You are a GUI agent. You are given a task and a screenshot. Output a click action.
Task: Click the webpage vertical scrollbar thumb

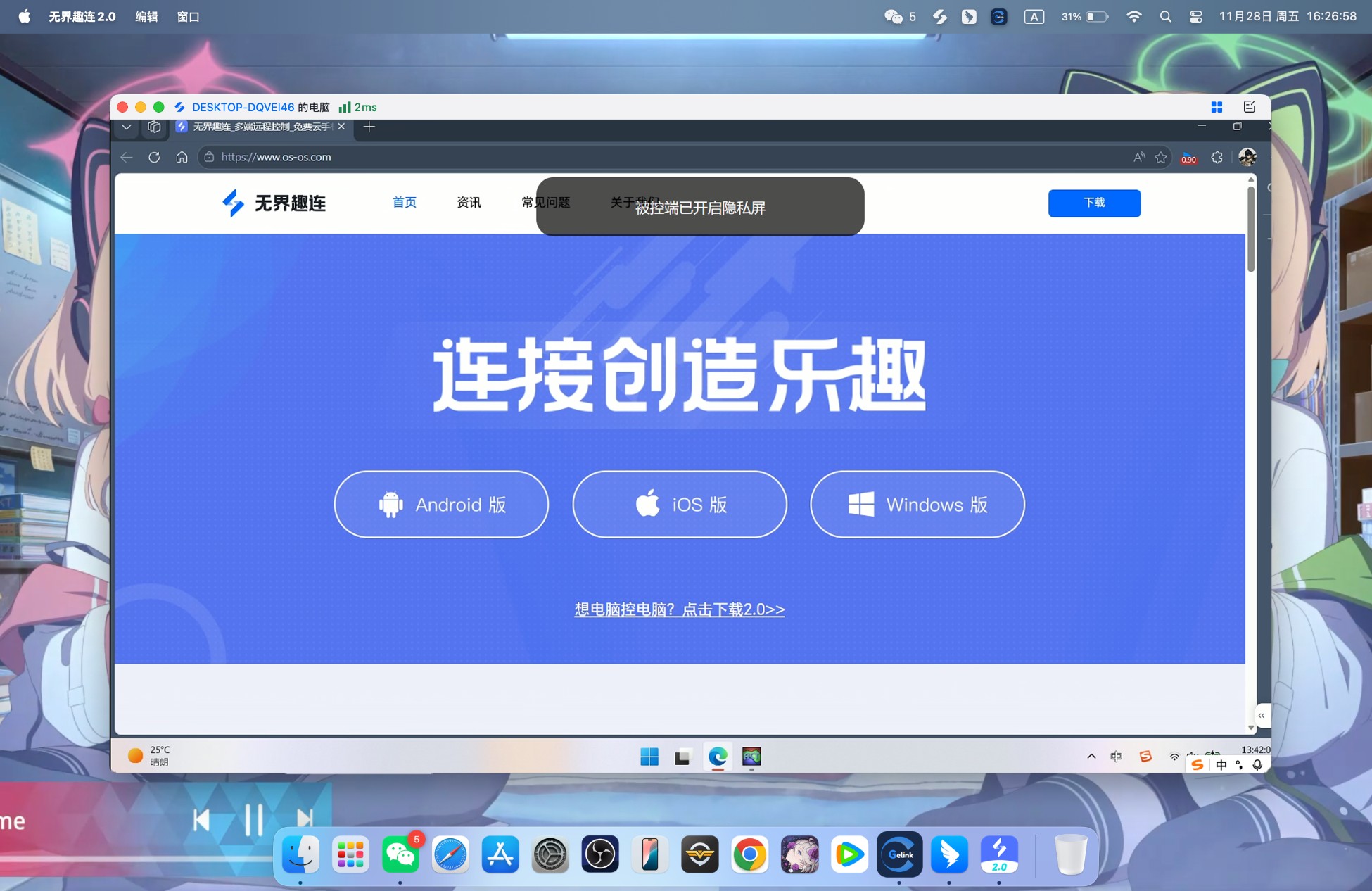tap(1251, 229)
